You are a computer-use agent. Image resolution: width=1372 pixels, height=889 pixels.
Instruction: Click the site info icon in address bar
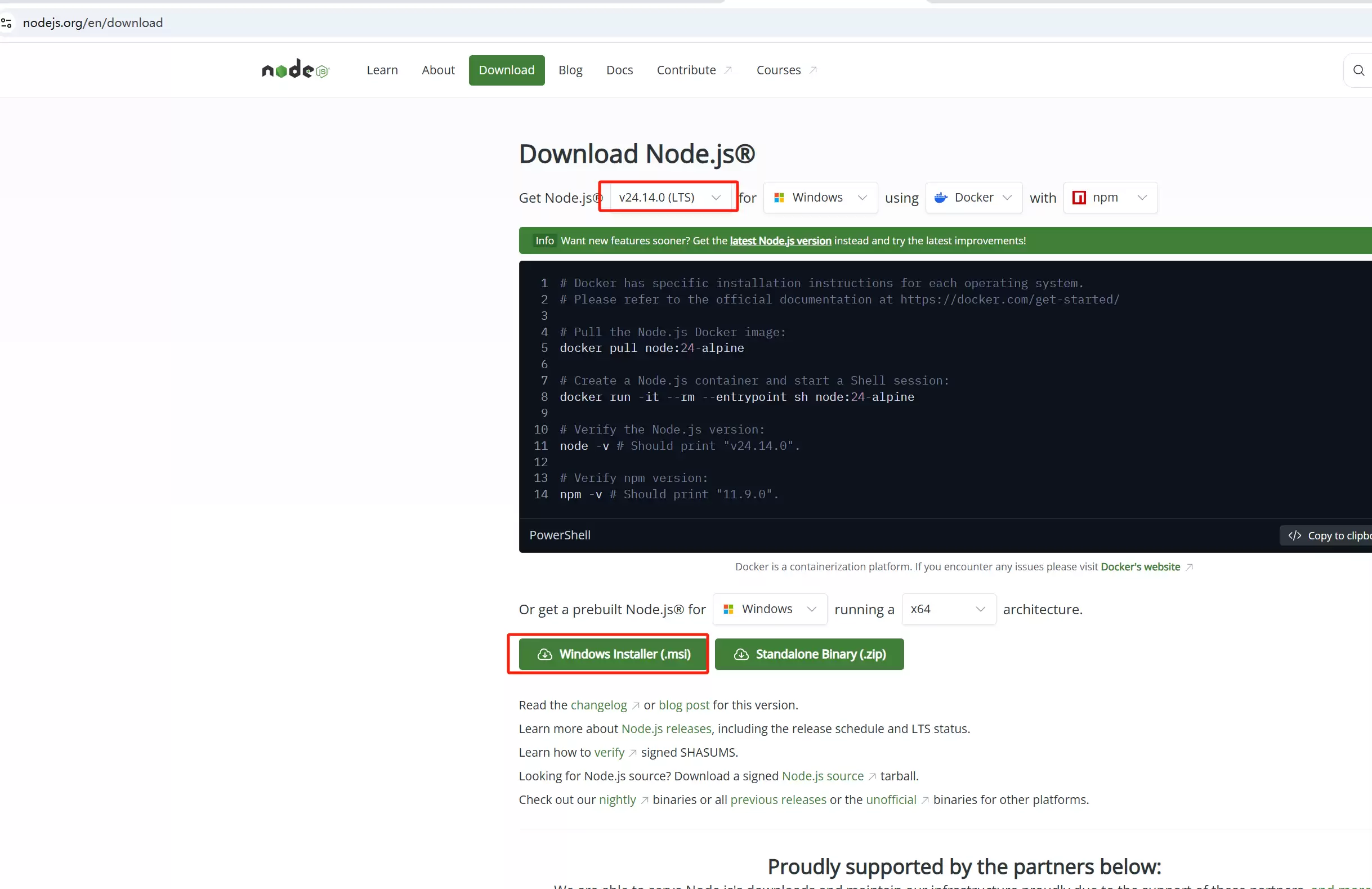(x=6, y=23)
